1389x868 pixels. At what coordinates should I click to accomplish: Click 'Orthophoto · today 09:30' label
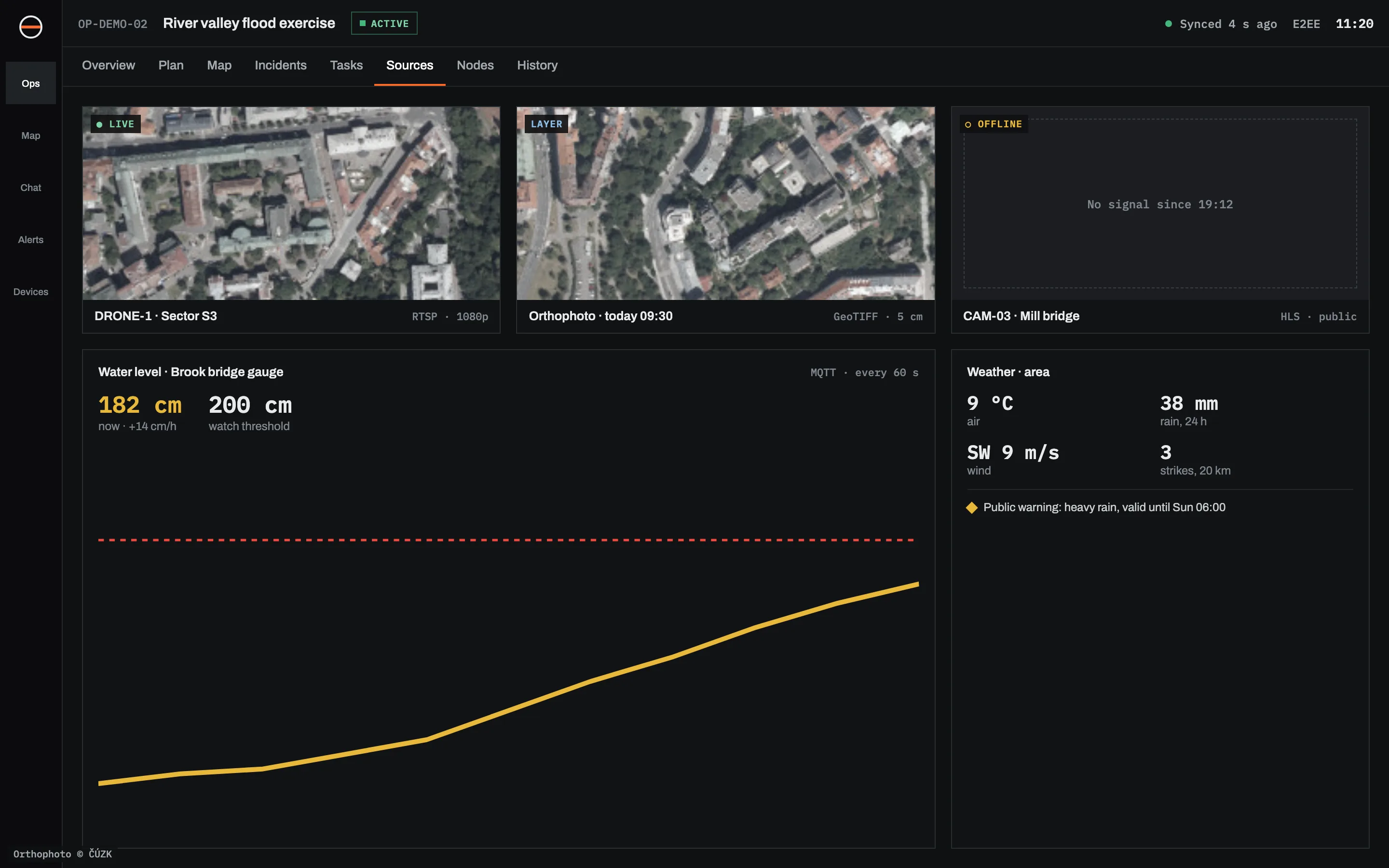point(600,316)
